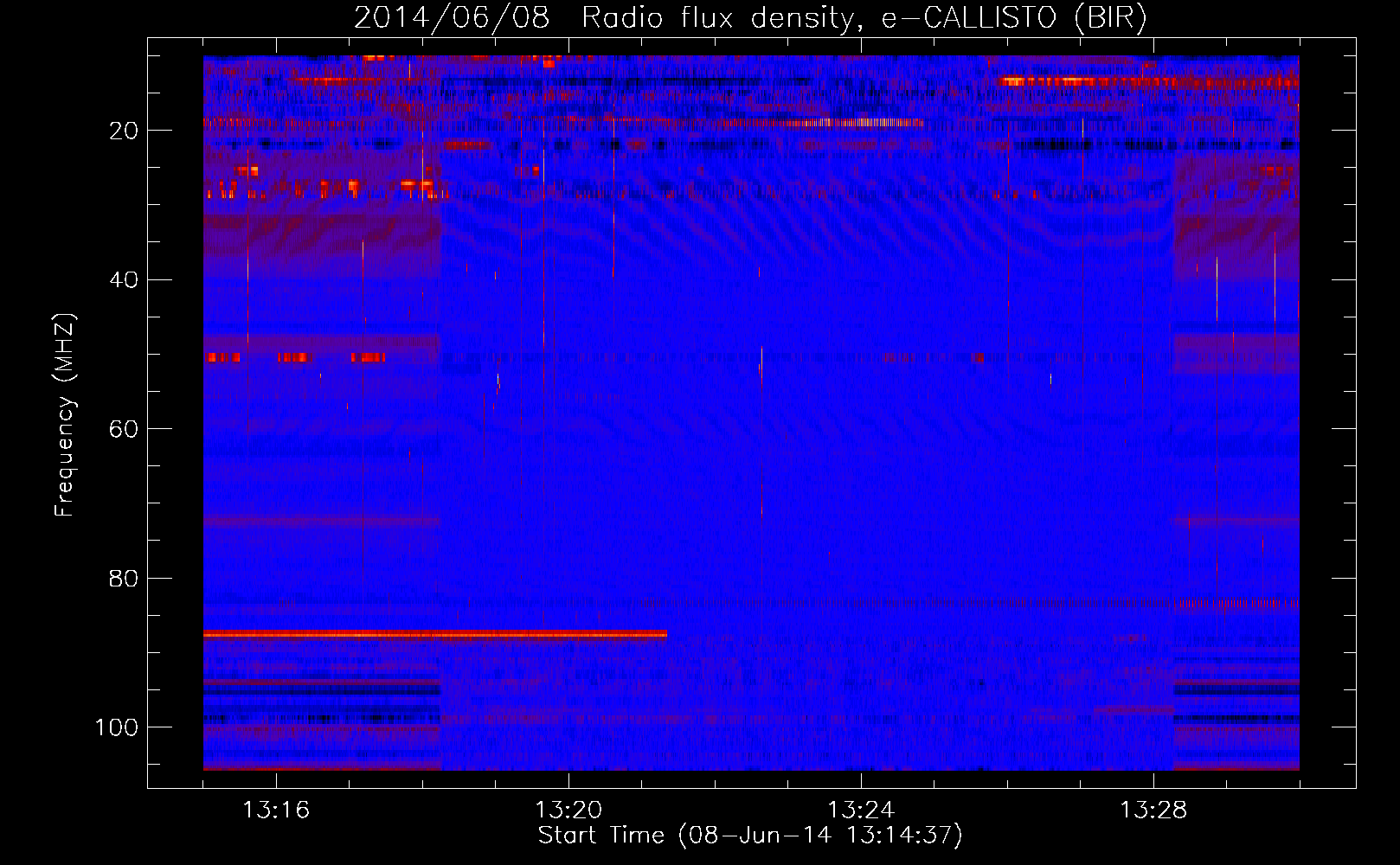This screenshot has width=1400, height=865.
Task: Click the 100 frequency tick label
Action: tap(117, 727)
